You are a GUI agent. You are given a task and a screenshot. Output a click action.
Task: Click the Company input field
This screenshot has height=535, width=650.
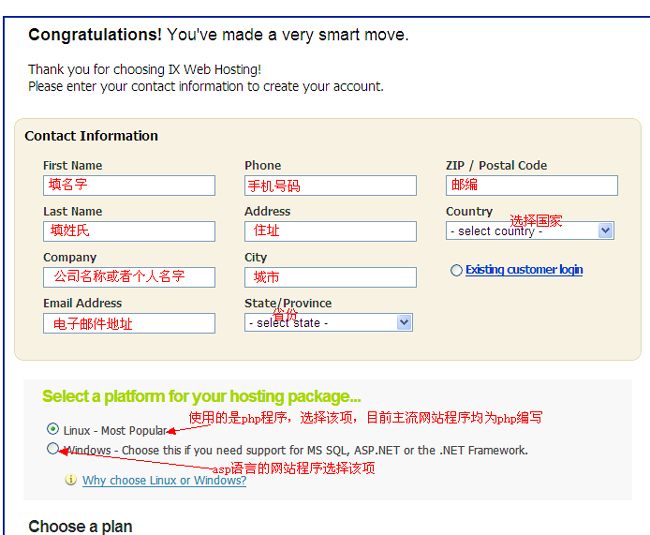point(129,277)
